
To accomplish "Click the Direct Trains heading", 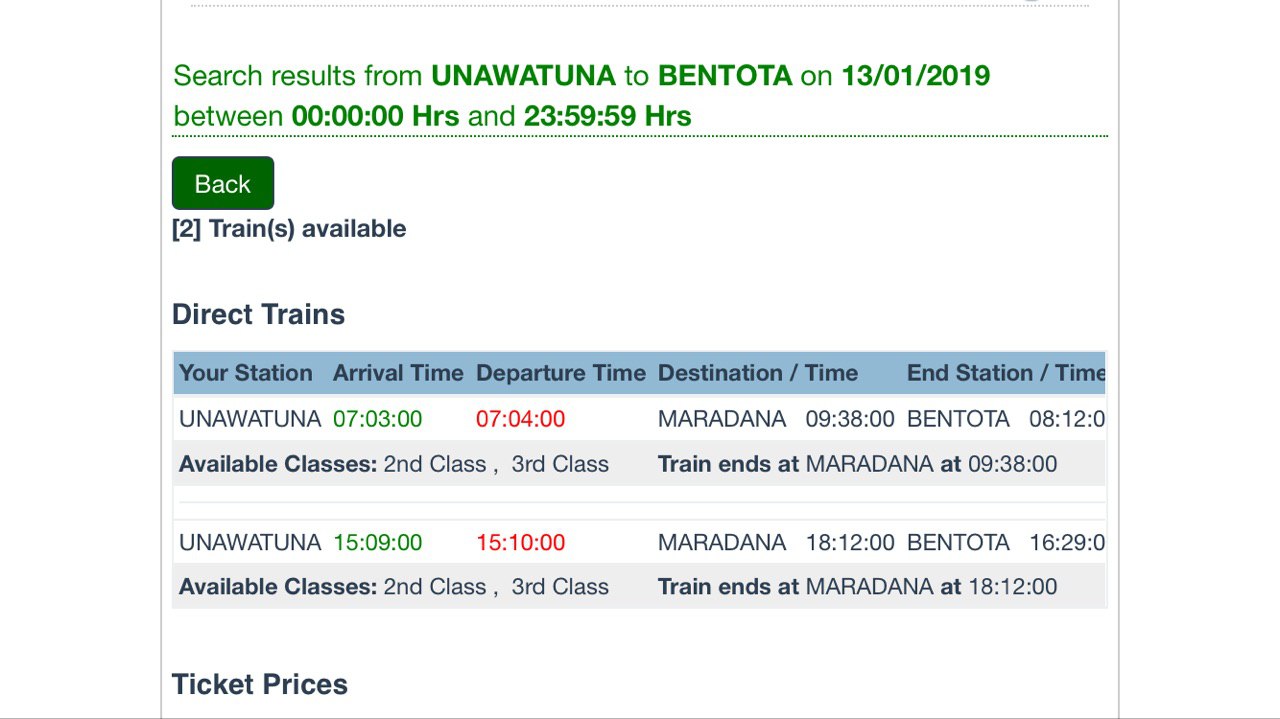I will [258, 314].
